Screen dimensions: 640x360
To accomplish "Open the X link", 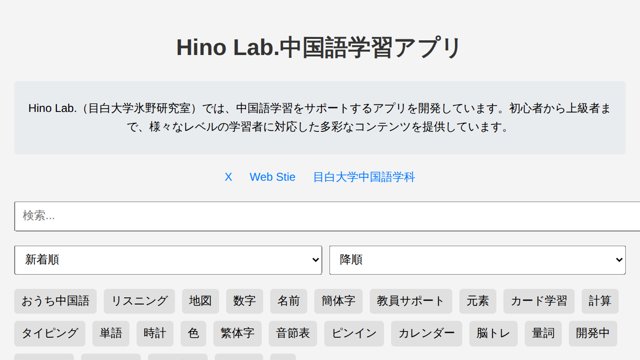I will (228, 177).
